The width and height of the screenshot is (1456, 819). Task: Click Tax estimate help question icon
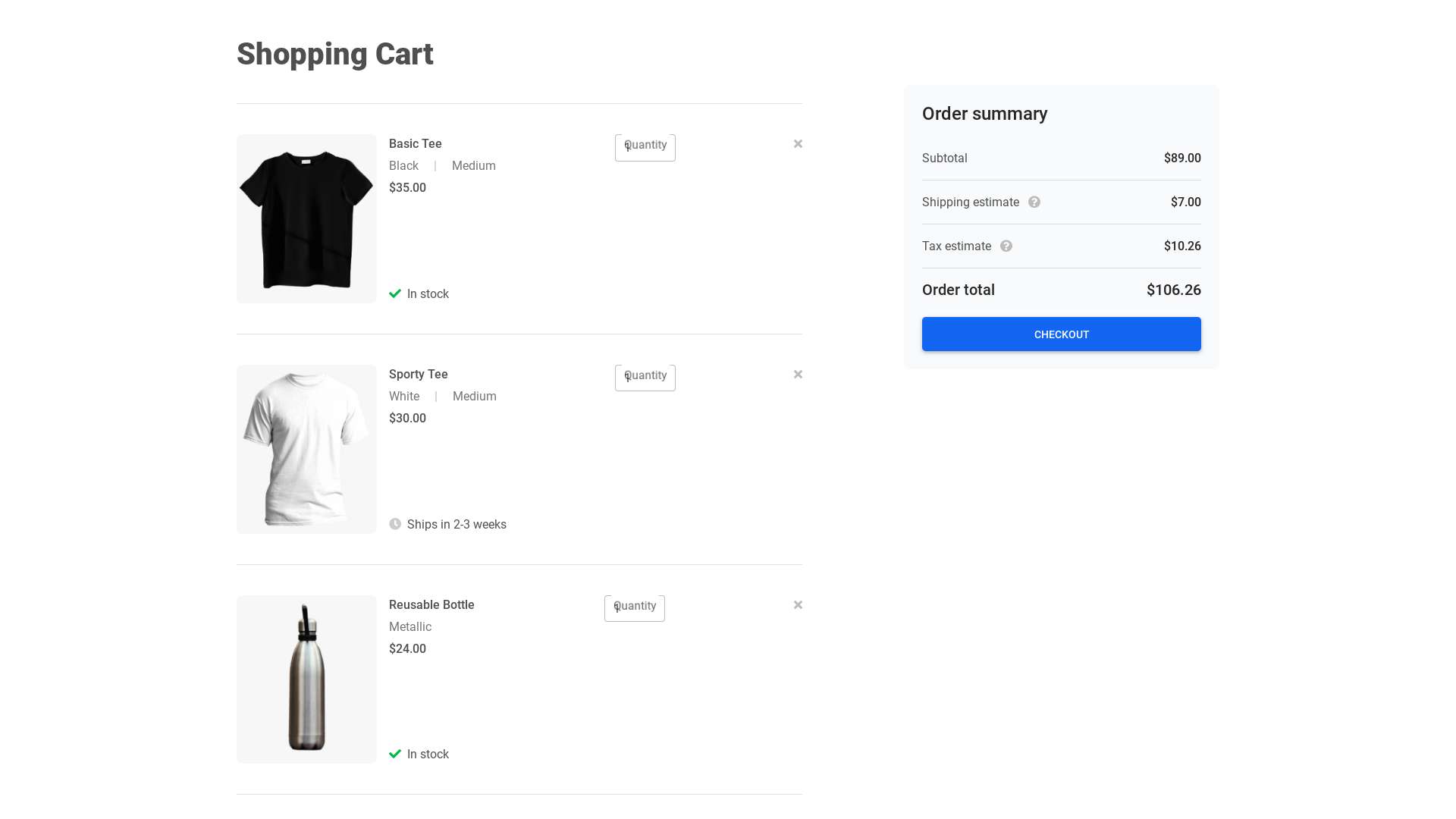point(1006,246)
